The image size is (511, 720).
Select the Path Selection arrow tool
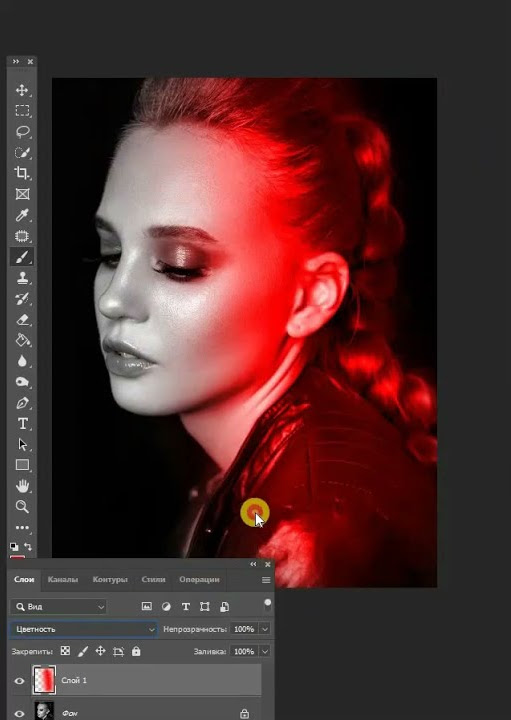click(22, 444)
